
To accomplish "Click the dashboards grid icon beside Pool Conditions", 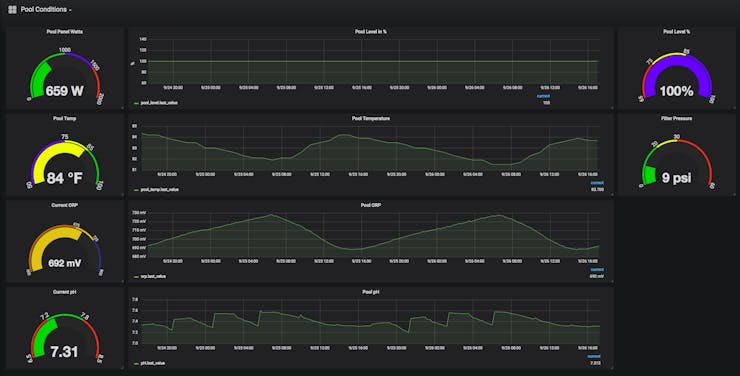I will (x=12, y=9).
